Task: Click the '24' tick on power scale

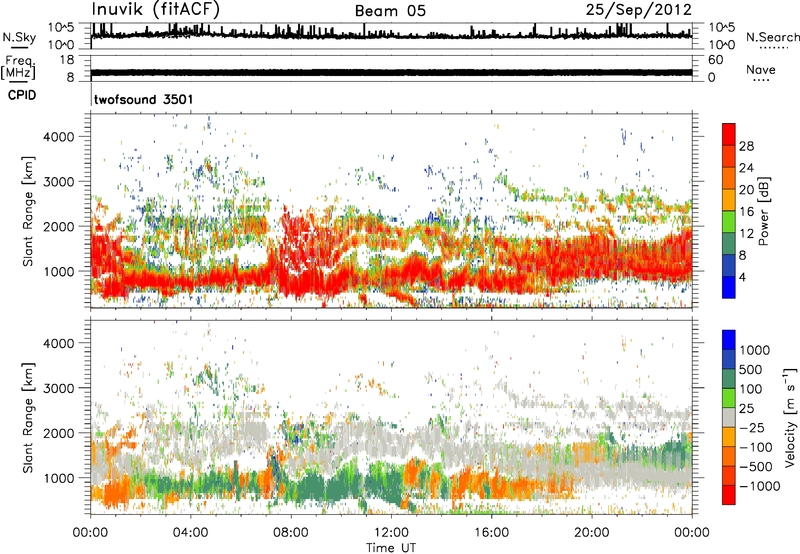Action: click(x=746, y=168)
